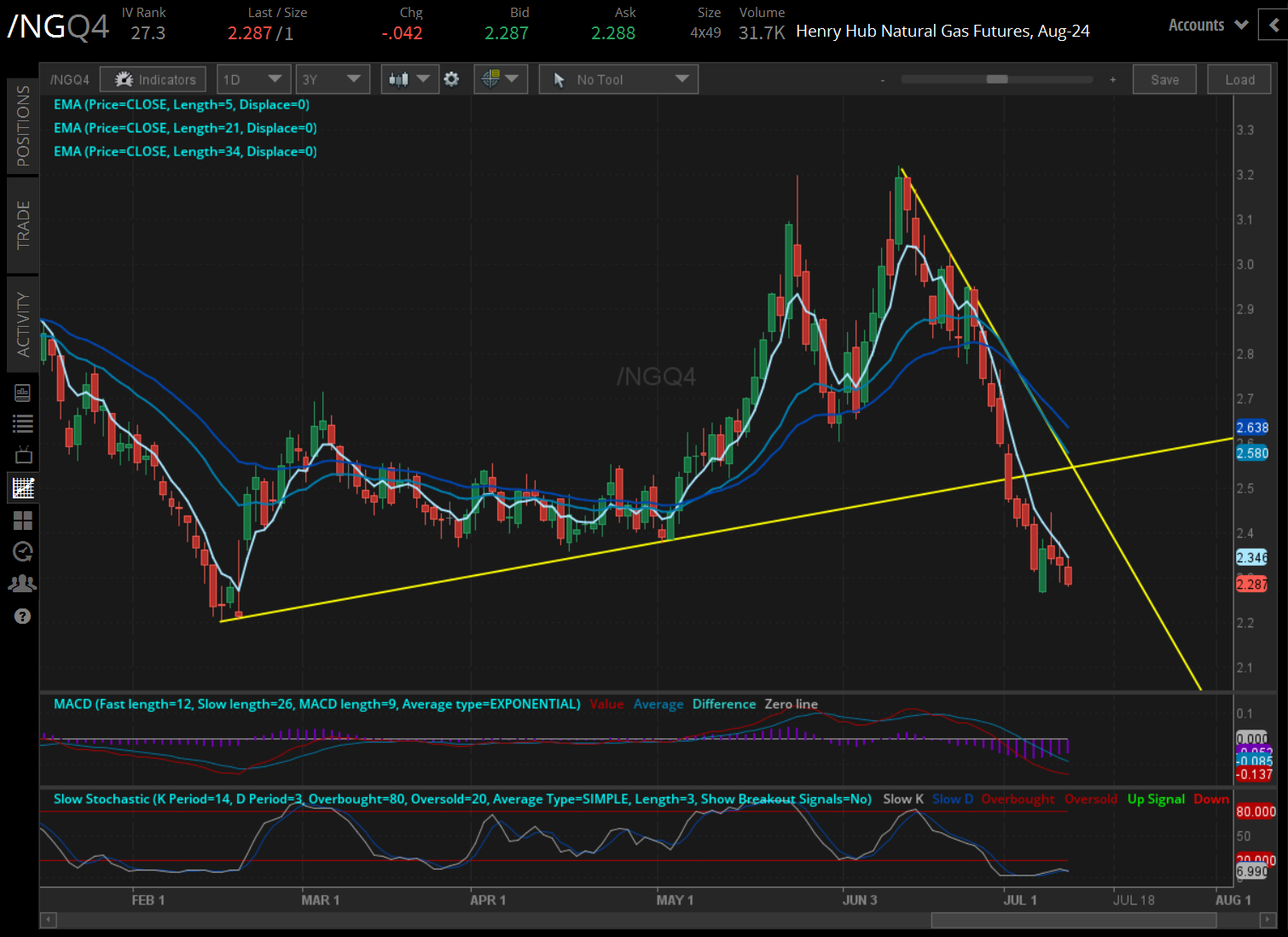Click the 2.580 price axis label

coord(1252,453)
